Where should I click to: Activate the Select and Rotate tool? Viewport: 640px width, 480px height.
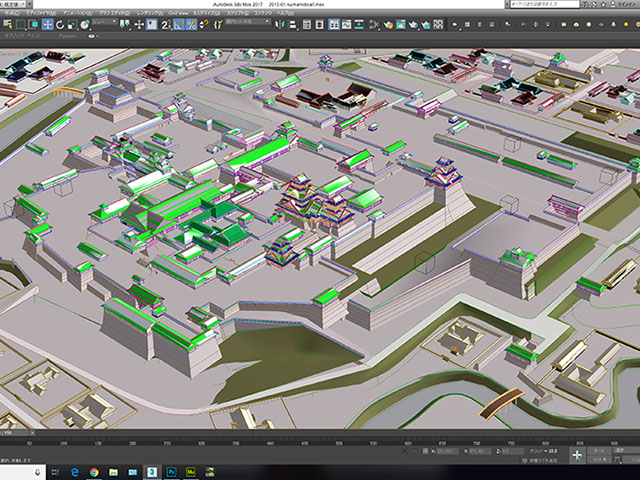click(60, 24)
